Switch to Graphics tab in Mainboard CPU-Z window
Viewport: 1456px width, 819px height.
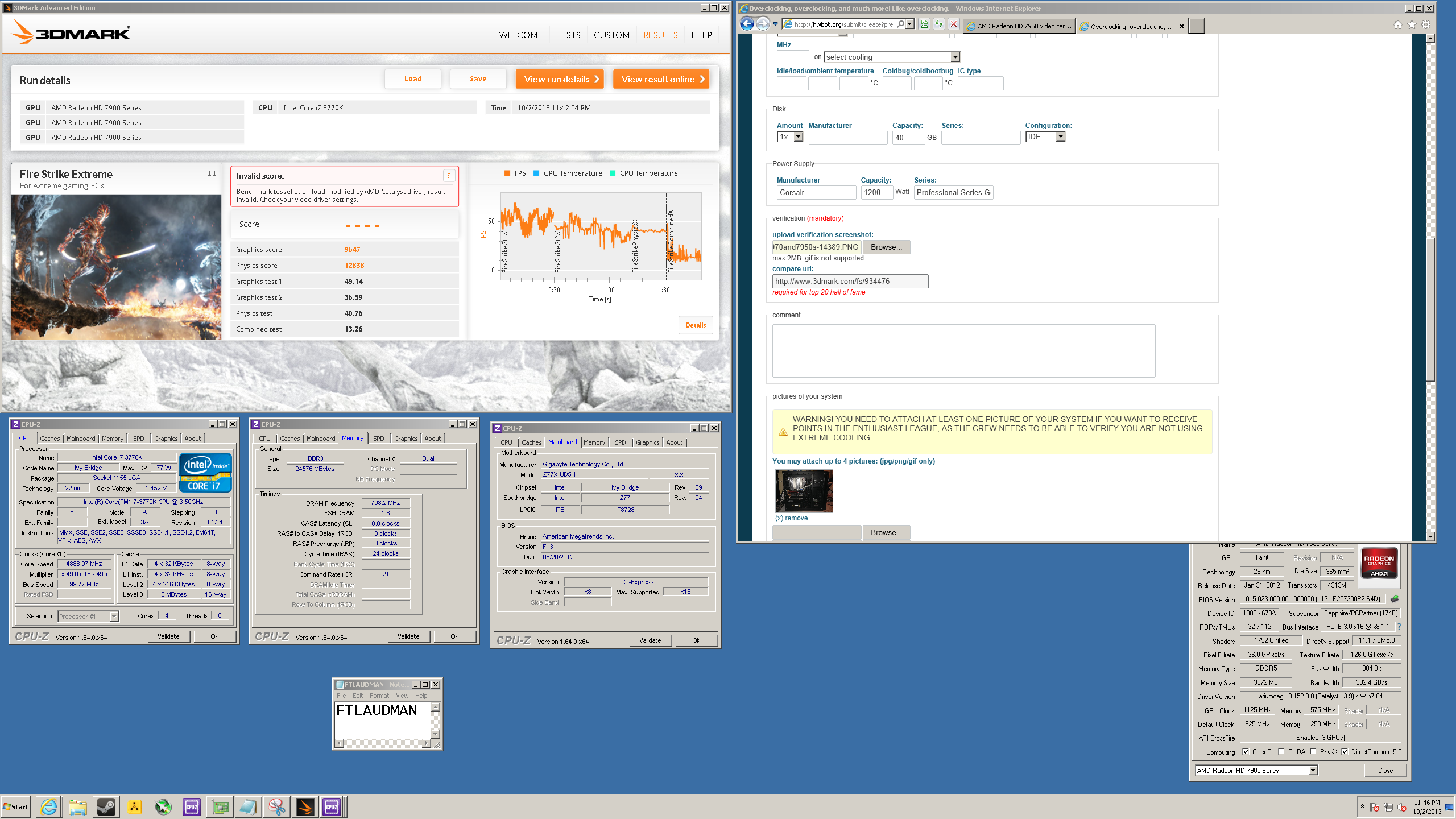point(647,442)
